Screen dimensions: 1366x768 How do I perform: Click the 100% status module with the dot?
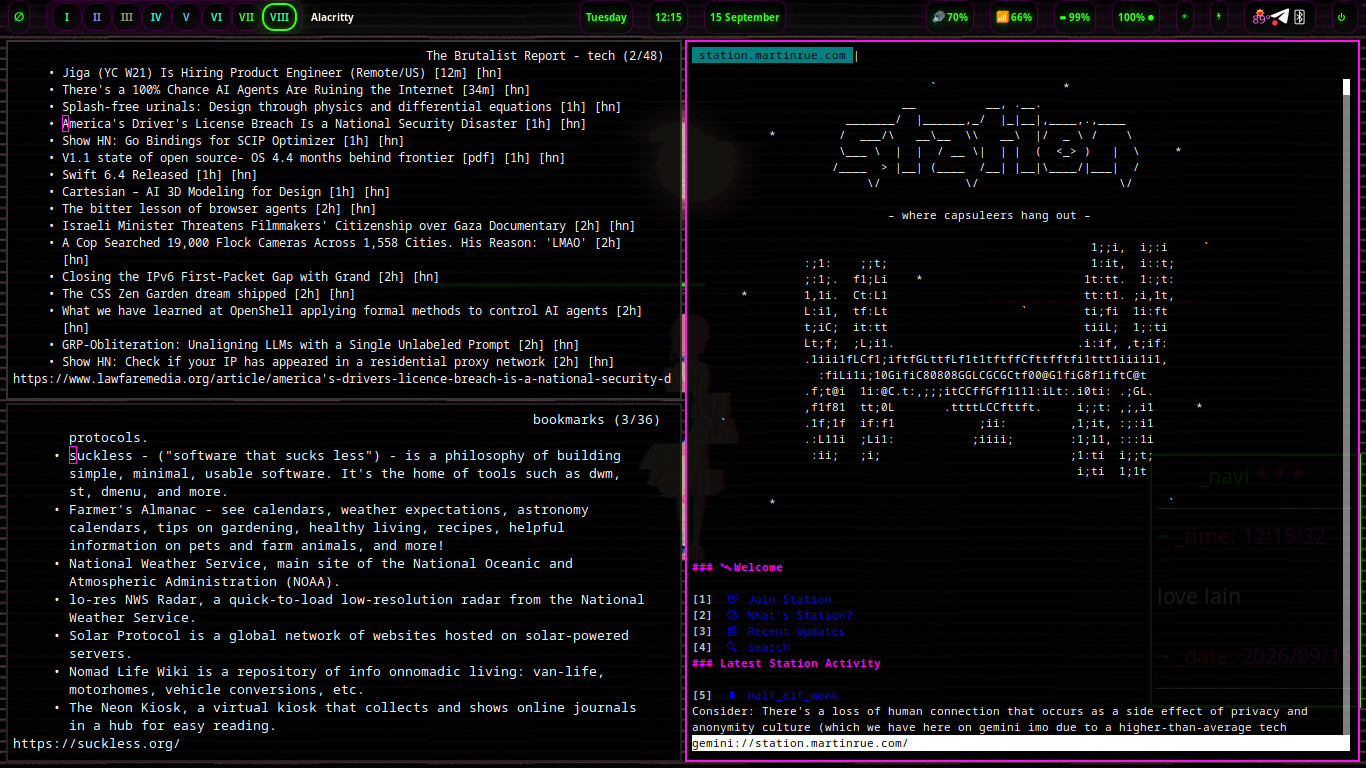click(1136, 17)
